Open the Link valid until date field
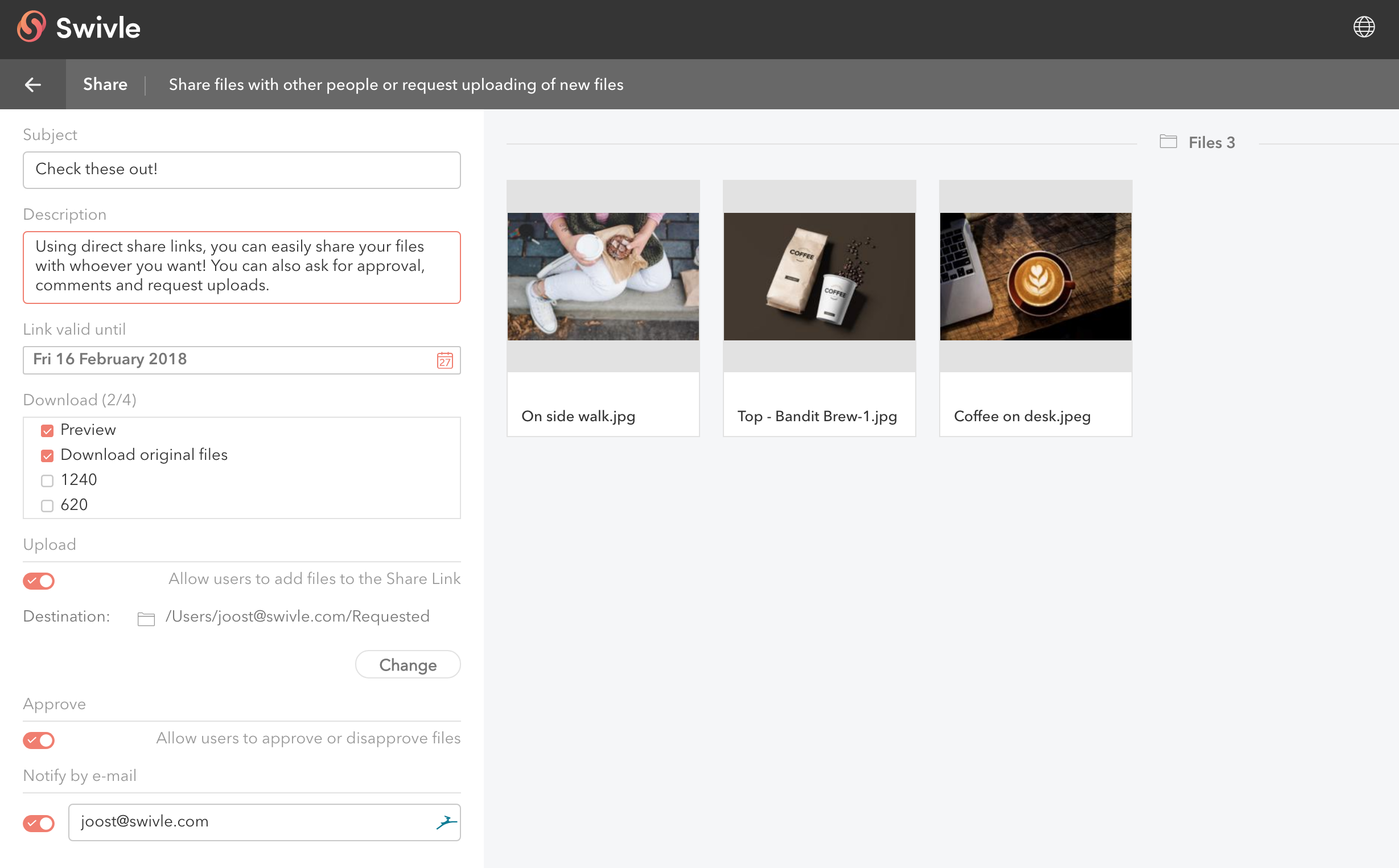The image size is (1399, 868). pos(229,360)
